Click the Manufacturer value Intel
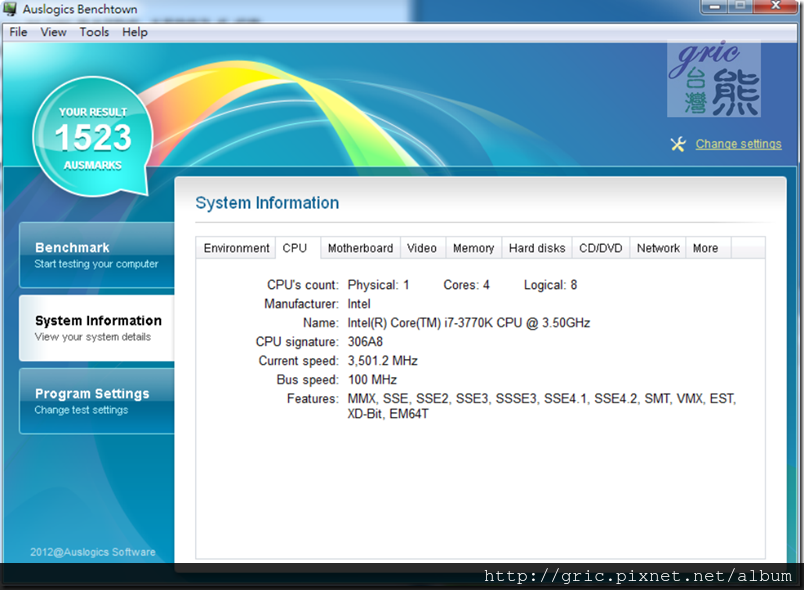The width and height of the screenshot is (804, 590). tap(359, 304)
